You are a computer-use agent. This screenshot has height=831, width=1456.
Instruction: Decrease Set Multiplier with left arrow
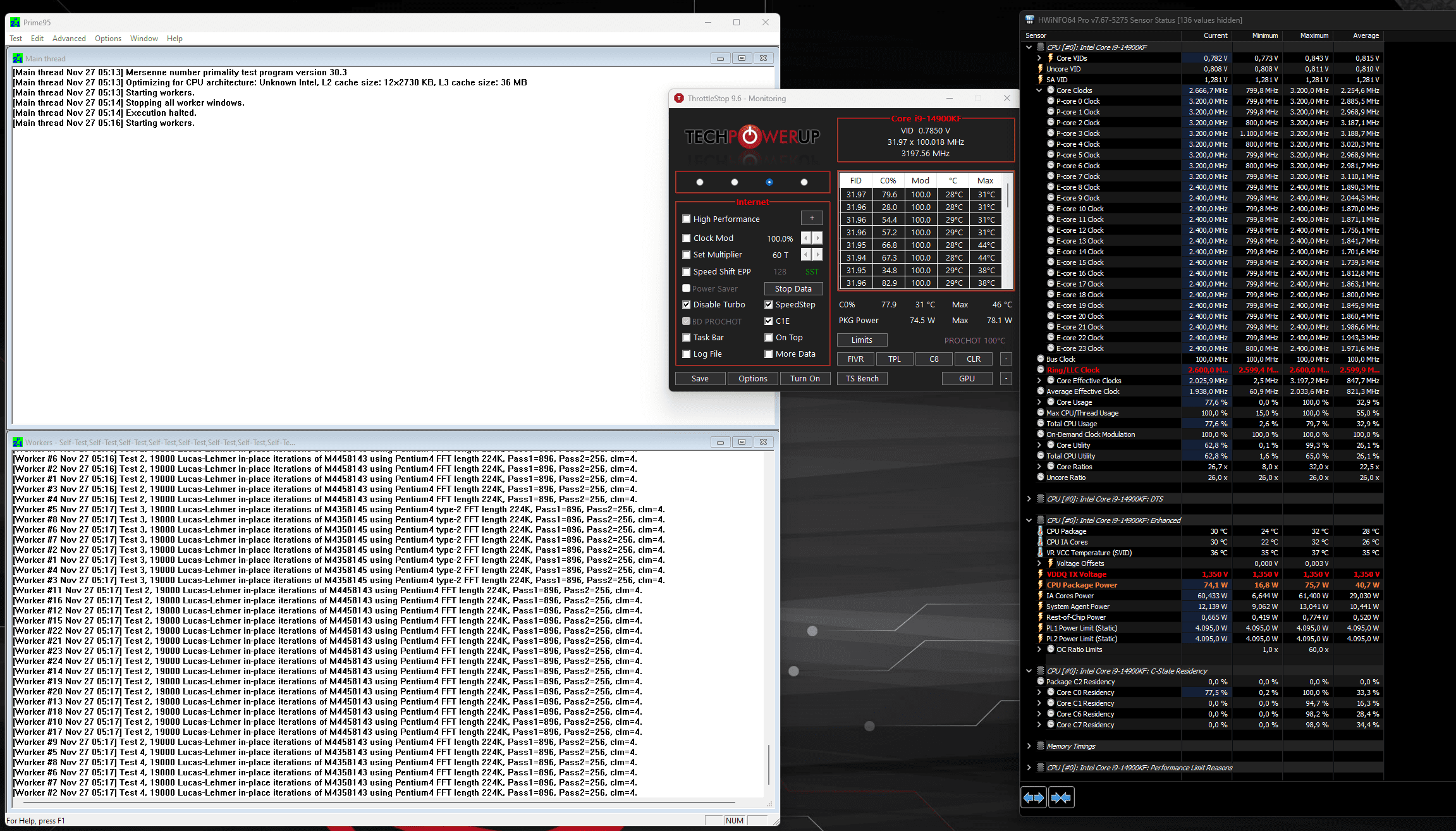click(806, 254)
